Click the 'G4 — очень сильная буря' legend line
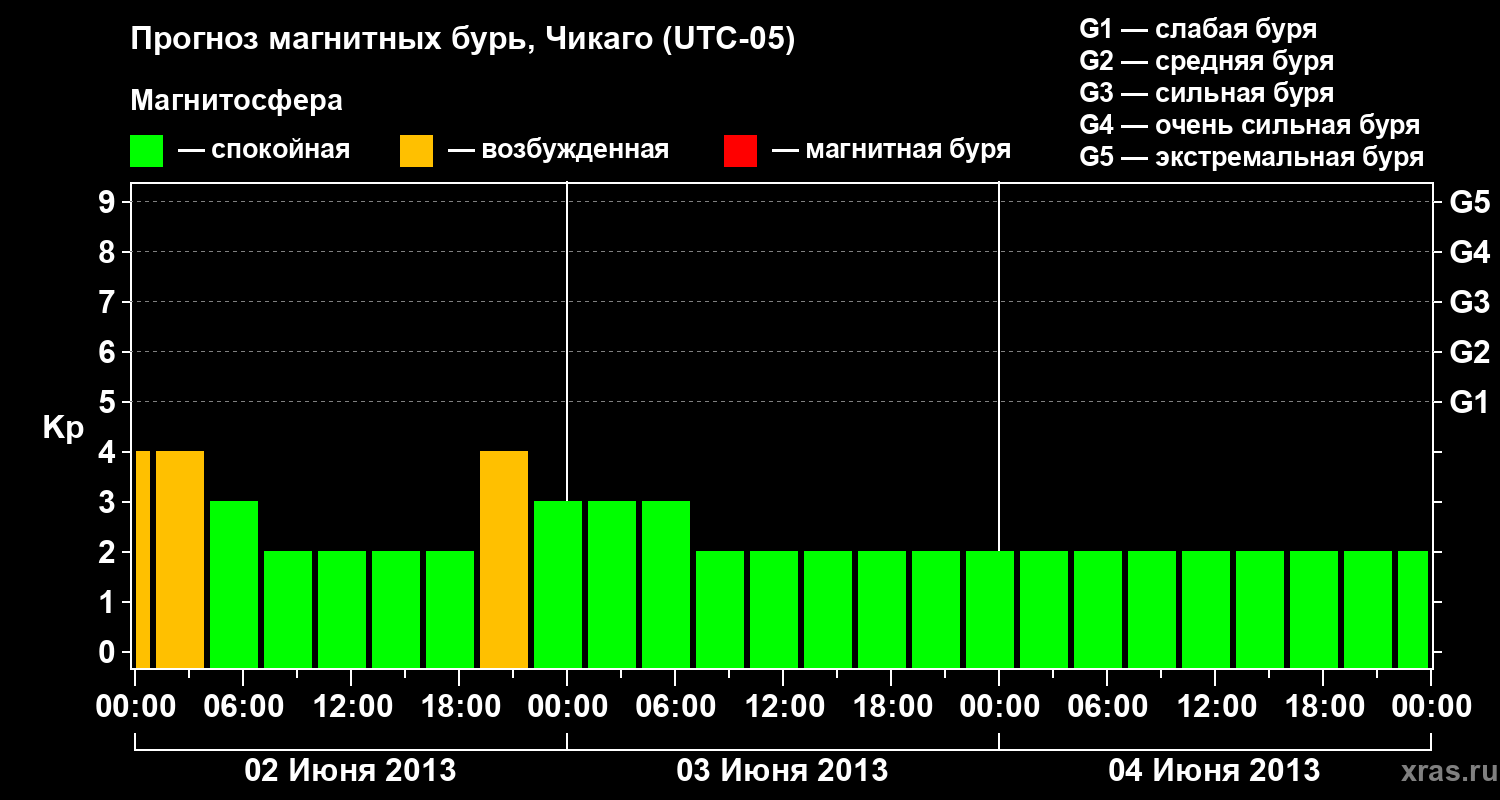 tap(1249, 125)
